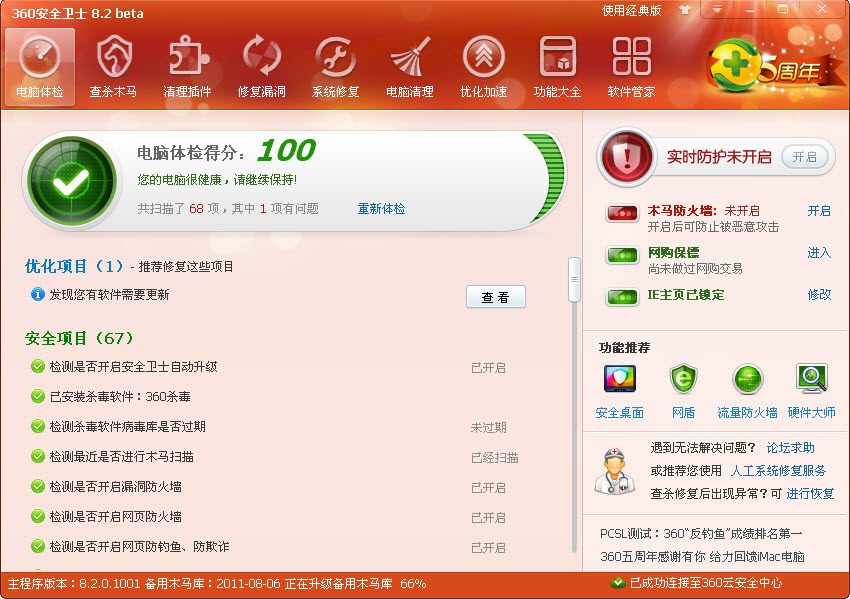This screenshot has width=850, height=599.
Task: Click the green checkmark radar icon
Action: click(72, 181)
